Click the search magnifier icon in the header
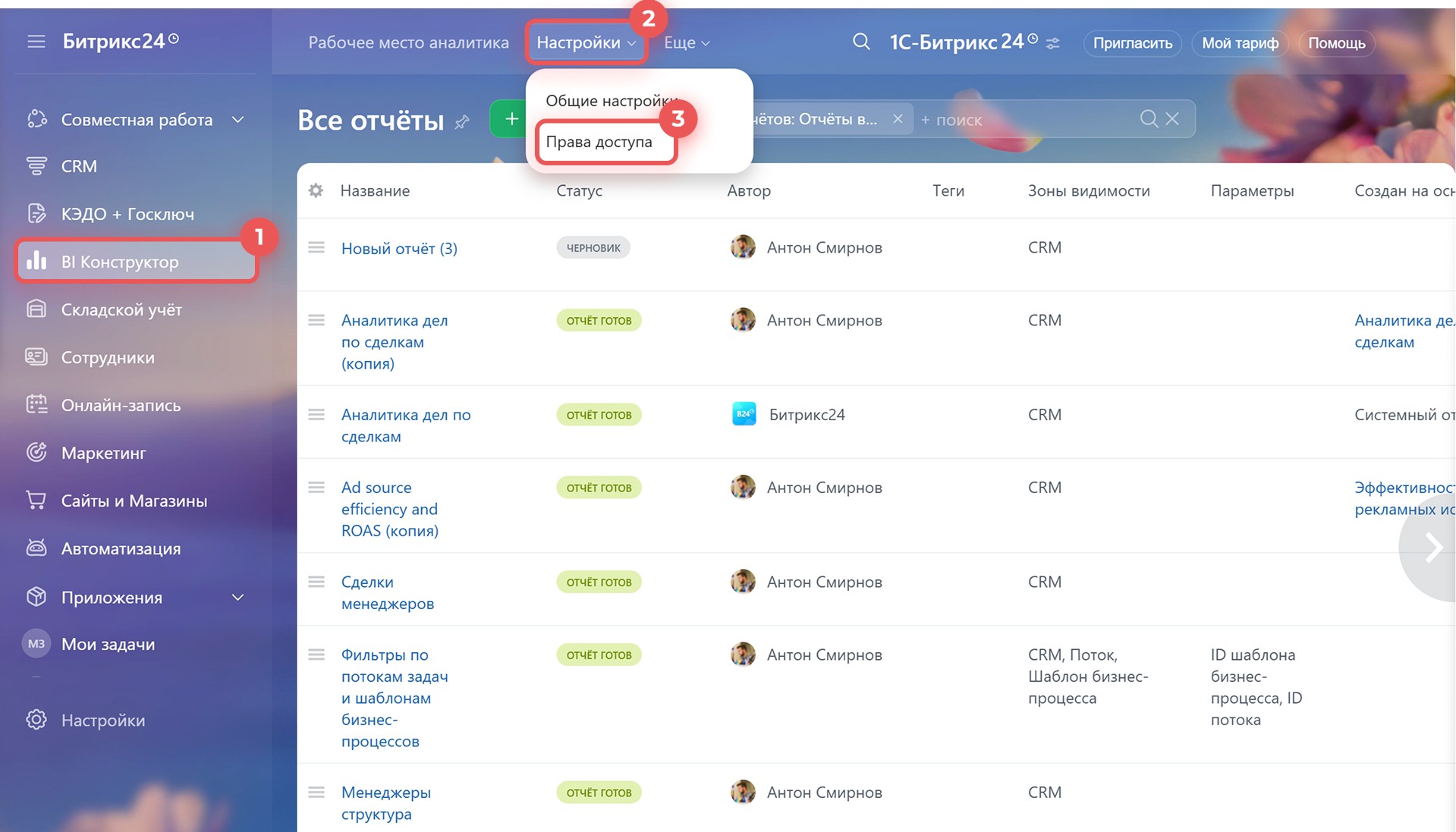This screenshot has height=832, width=1456. (x=860, y=42)
